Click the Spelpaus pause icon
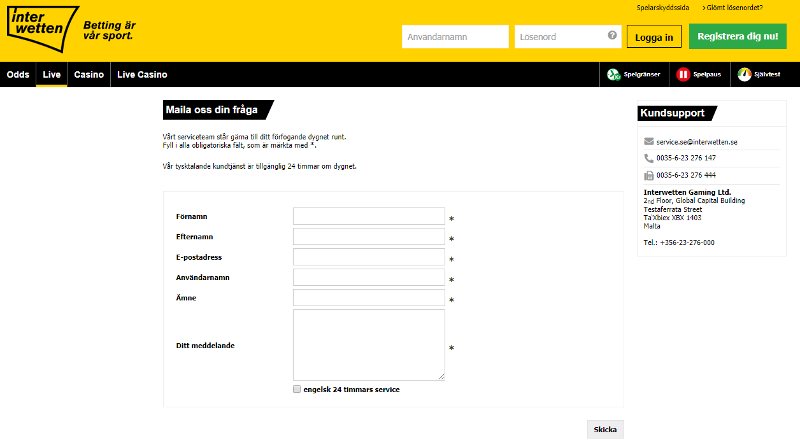This screenshot has width=800, height=443. 683,75
